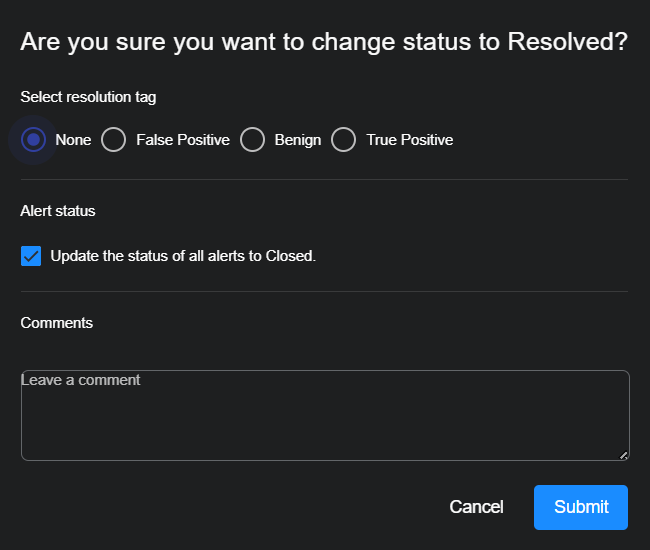Click the "Select resolution tag" heading
This screenshot has height=550, width=650.
(x=88, y=97)
